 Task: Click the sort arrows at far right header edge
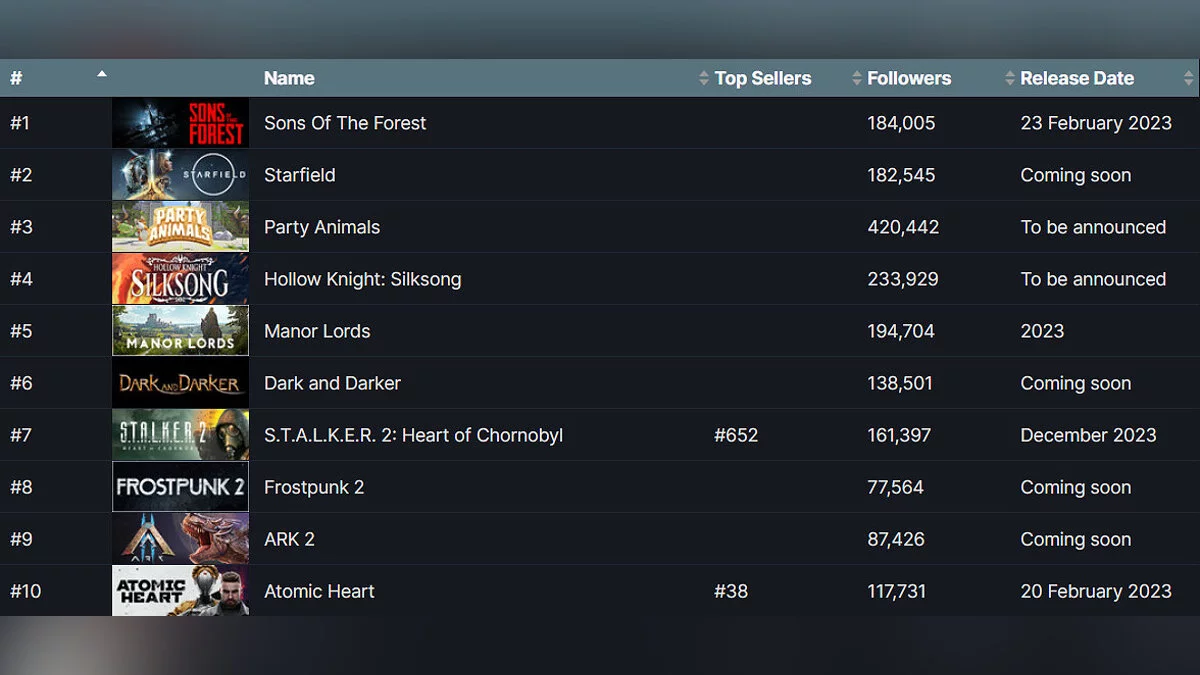(1188, 78)
